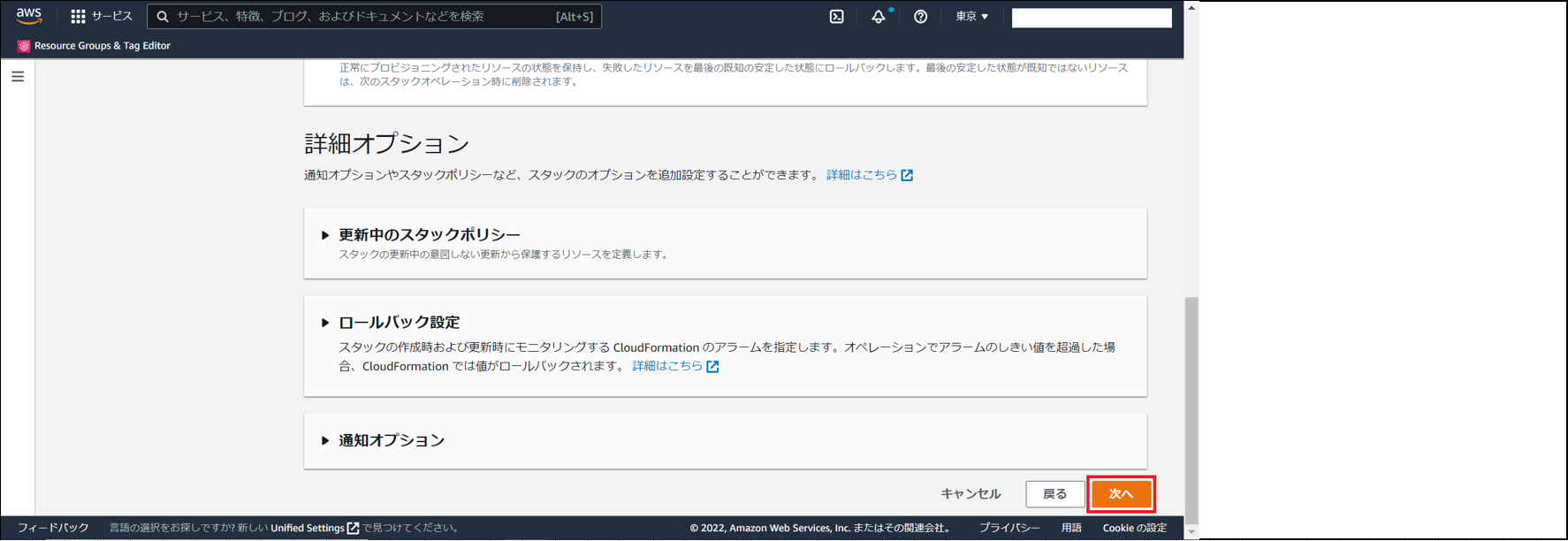Expand the ロールバック設定 section
The width and height of the screenshot is (1568, 541).
click(x=325, y=323)
